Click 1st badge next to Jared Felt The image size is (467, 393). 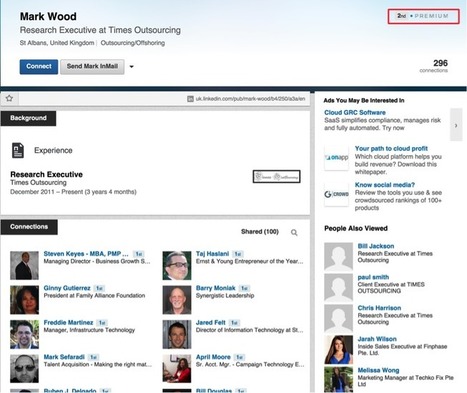point(234,323)
